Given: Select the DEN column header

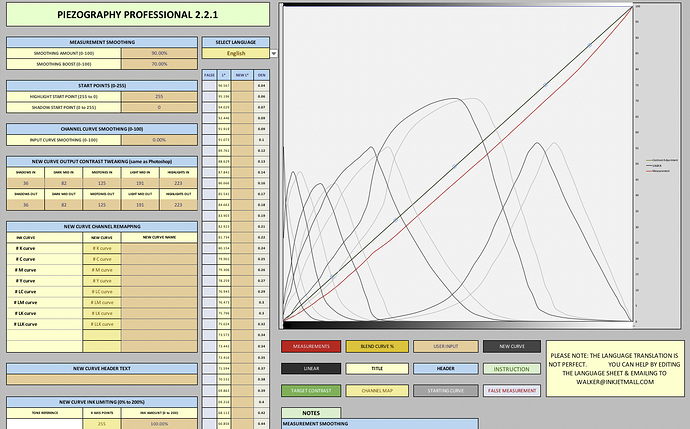Looking at the screenshot, I should 262,75.
